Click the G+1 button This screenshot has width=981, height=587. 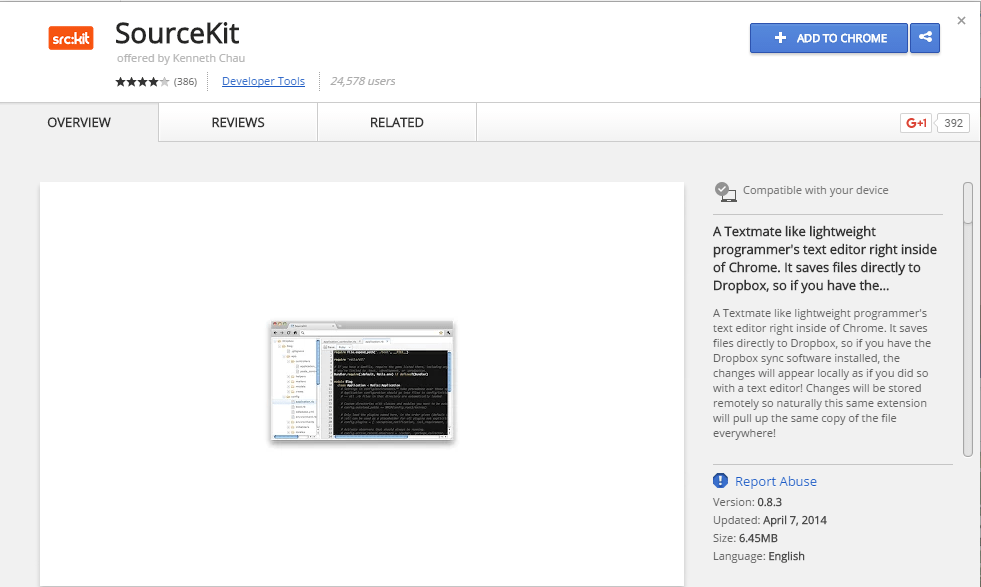(x=916, y=123)
